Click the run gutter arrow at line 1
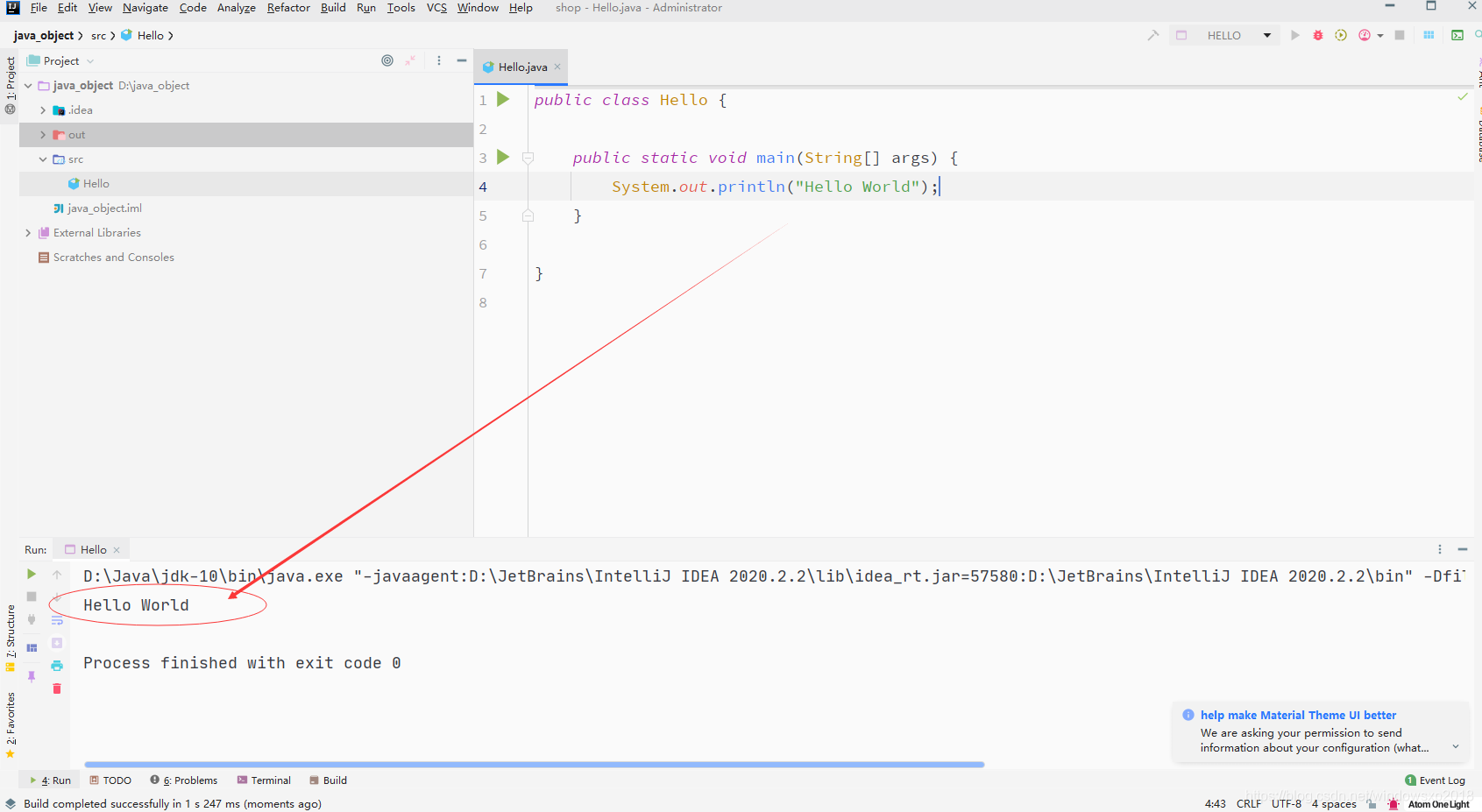 503,99
